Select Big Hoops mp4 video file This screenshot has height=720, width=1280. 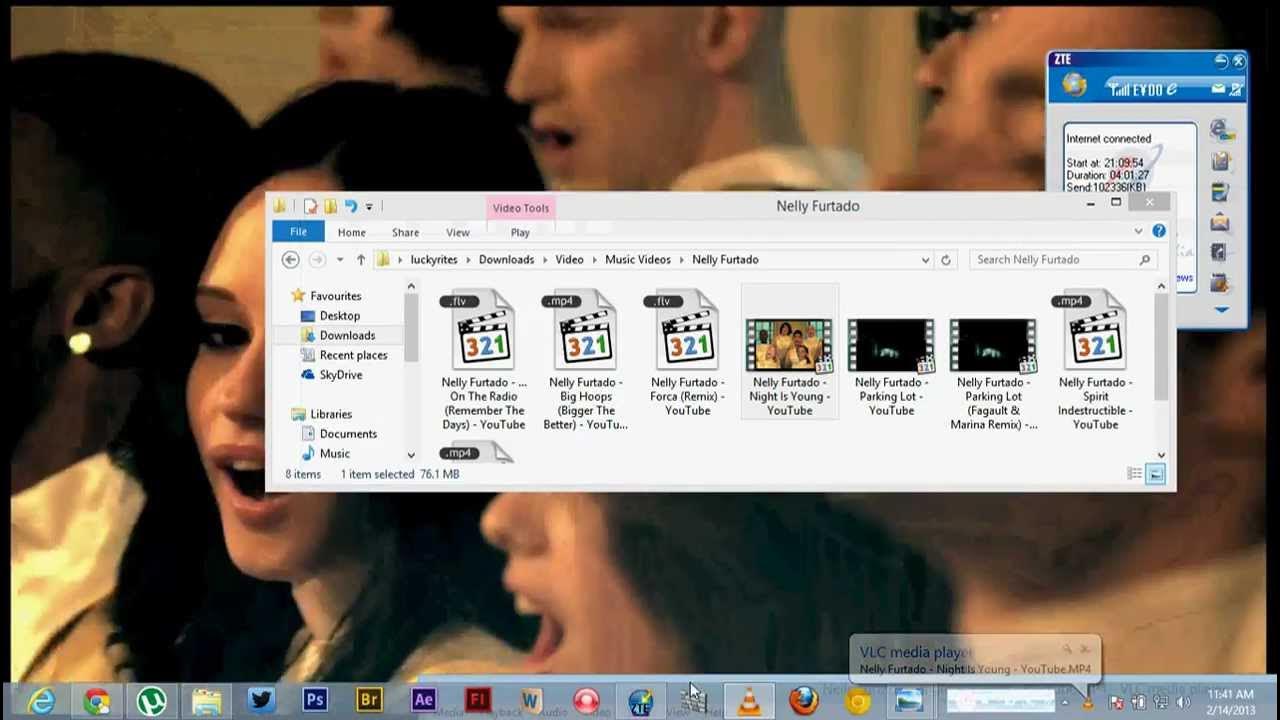coord(586,361)
